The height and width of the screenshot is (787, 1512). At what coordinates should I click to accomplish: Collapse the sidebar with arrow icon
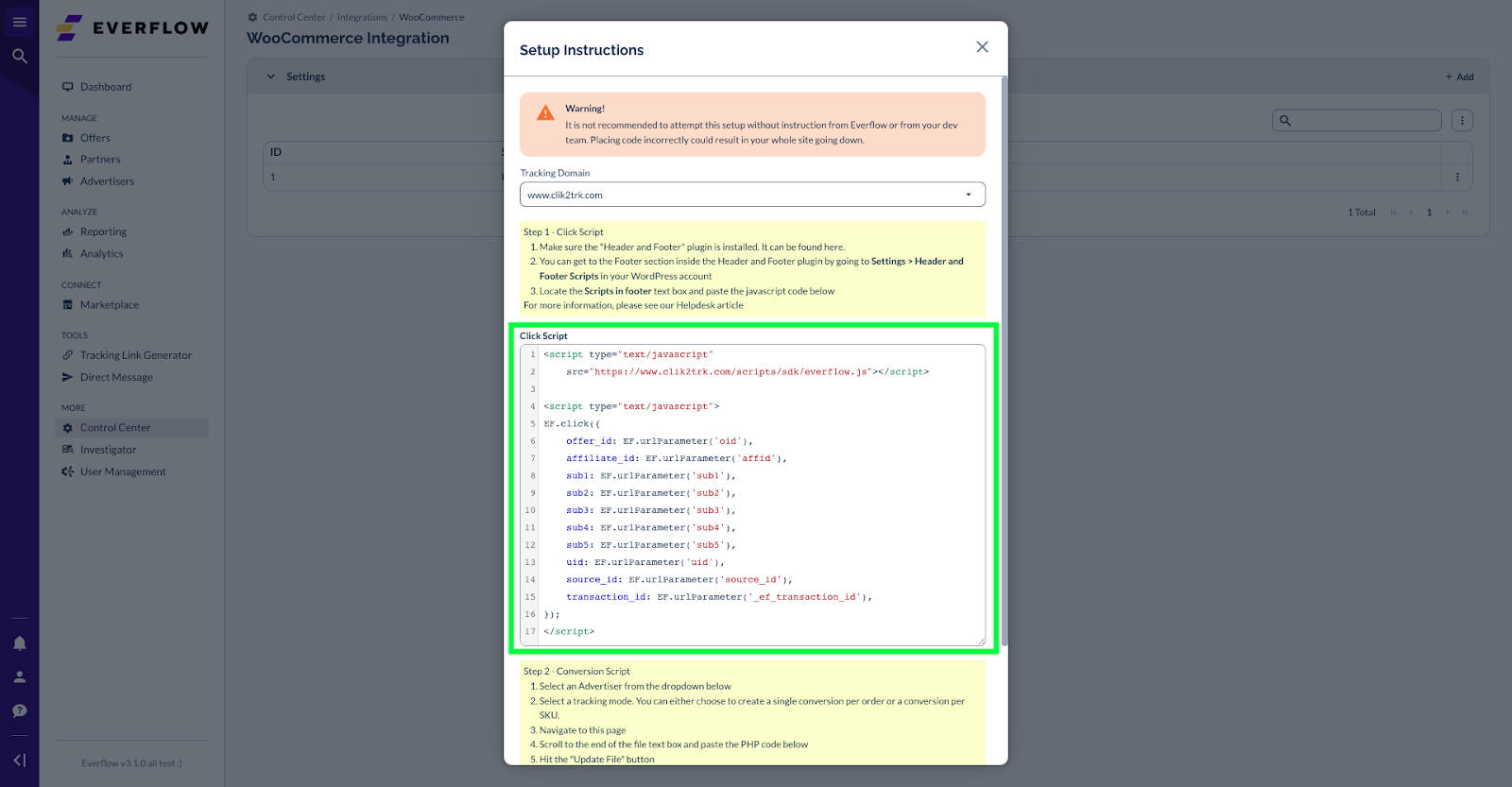[19, 761]
